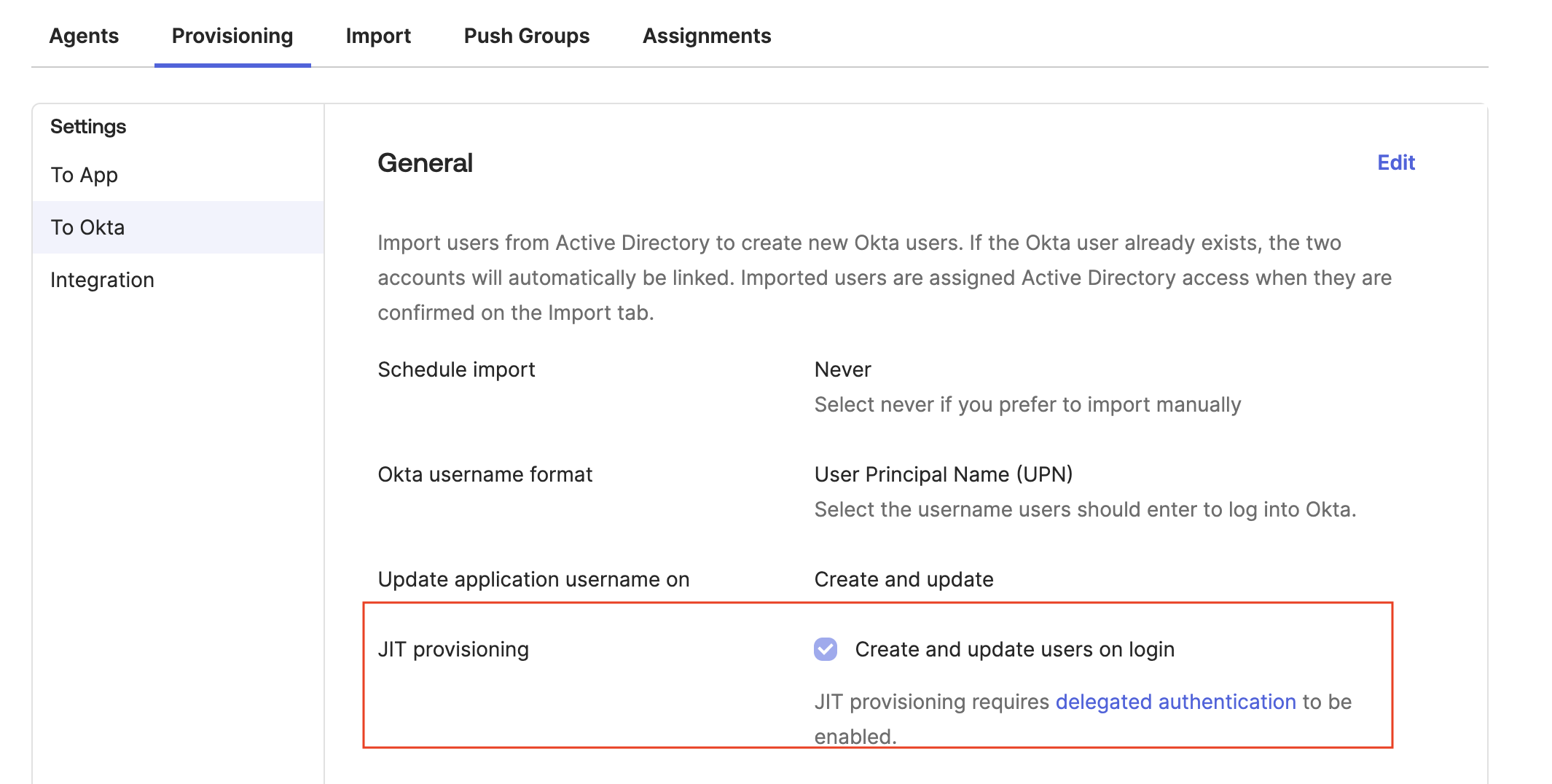The image size is (1552, 784).
Task: Open the Assignments tab
Action: click(707, 36)
